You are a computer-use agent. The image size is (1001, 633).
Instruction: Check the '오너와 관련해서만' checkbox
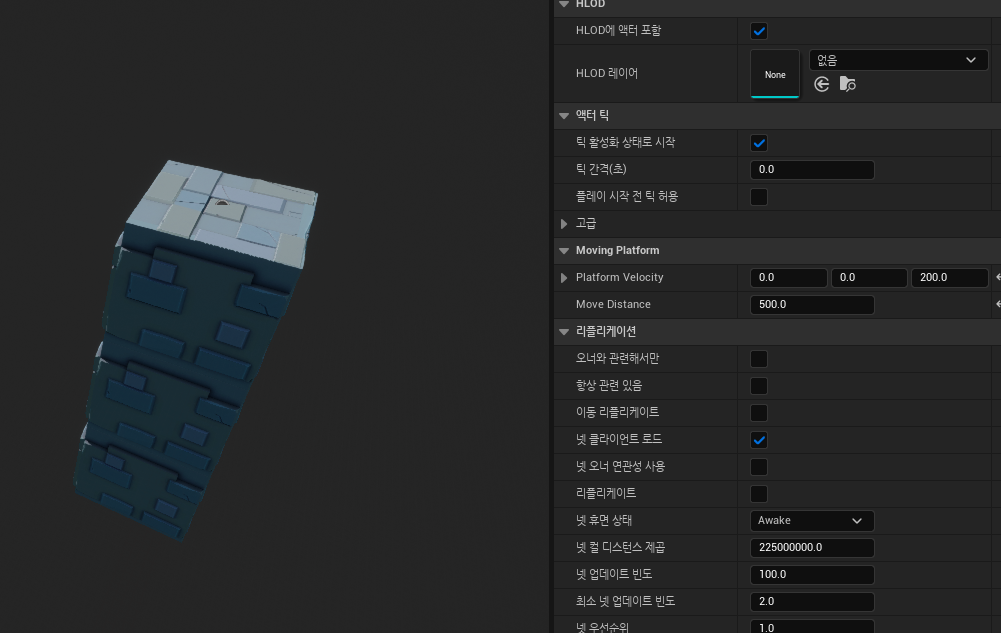coord(758,359)
